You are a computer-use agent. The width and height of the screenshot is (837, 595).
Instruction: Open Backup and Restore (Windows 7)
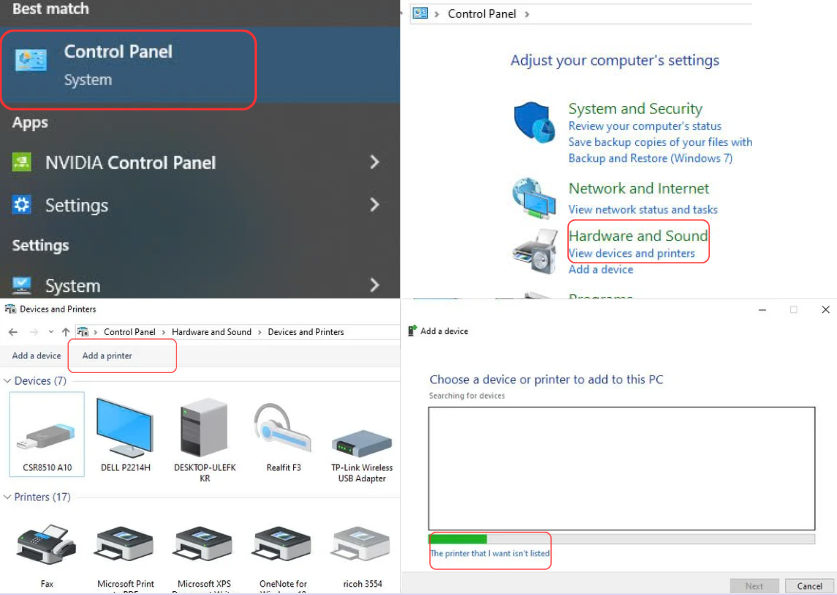(x=650, y=158)
